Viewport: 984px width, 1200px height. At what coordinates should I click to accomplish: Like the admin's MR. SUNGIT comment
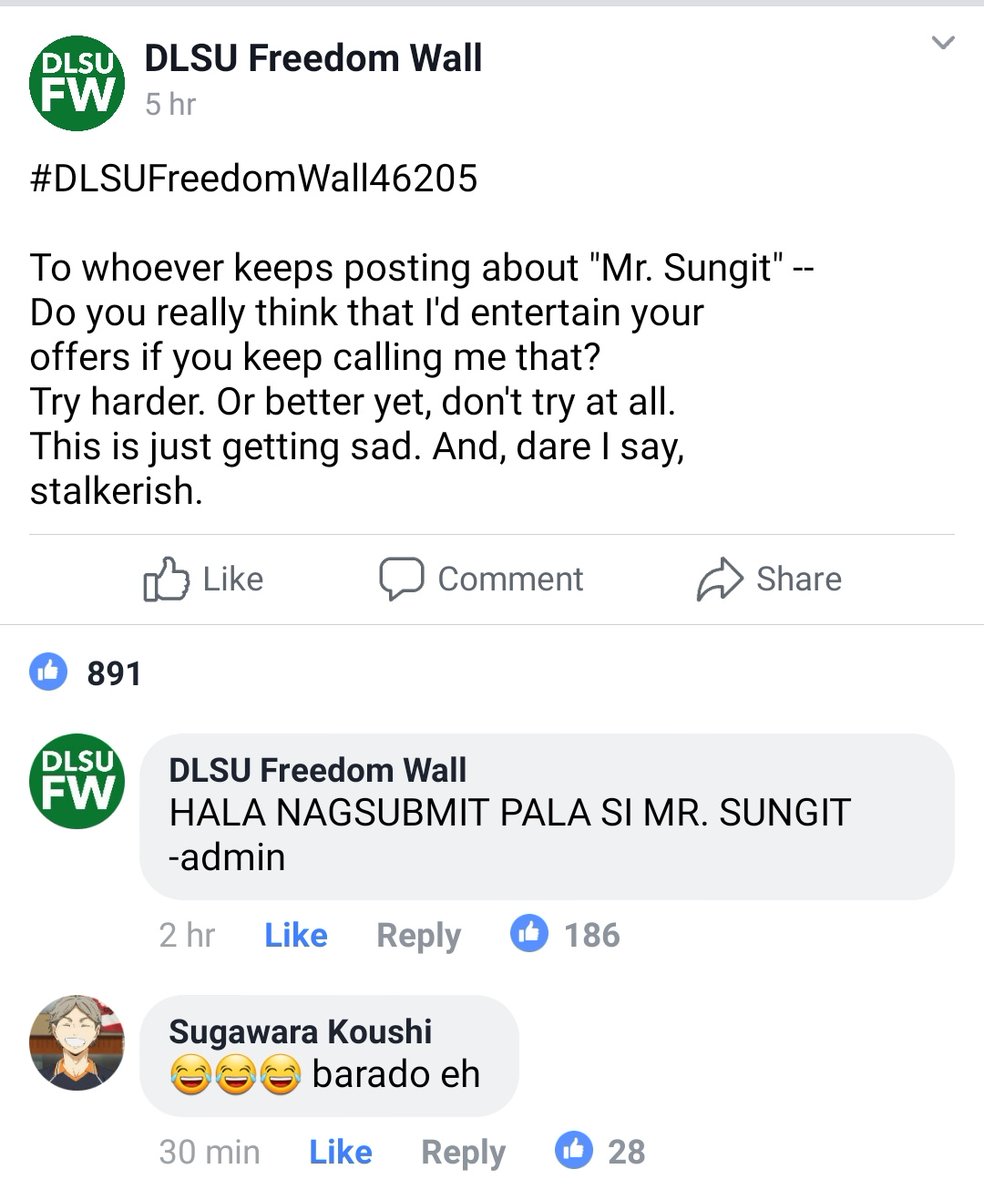pyautogui.click(x=296, y=935)
